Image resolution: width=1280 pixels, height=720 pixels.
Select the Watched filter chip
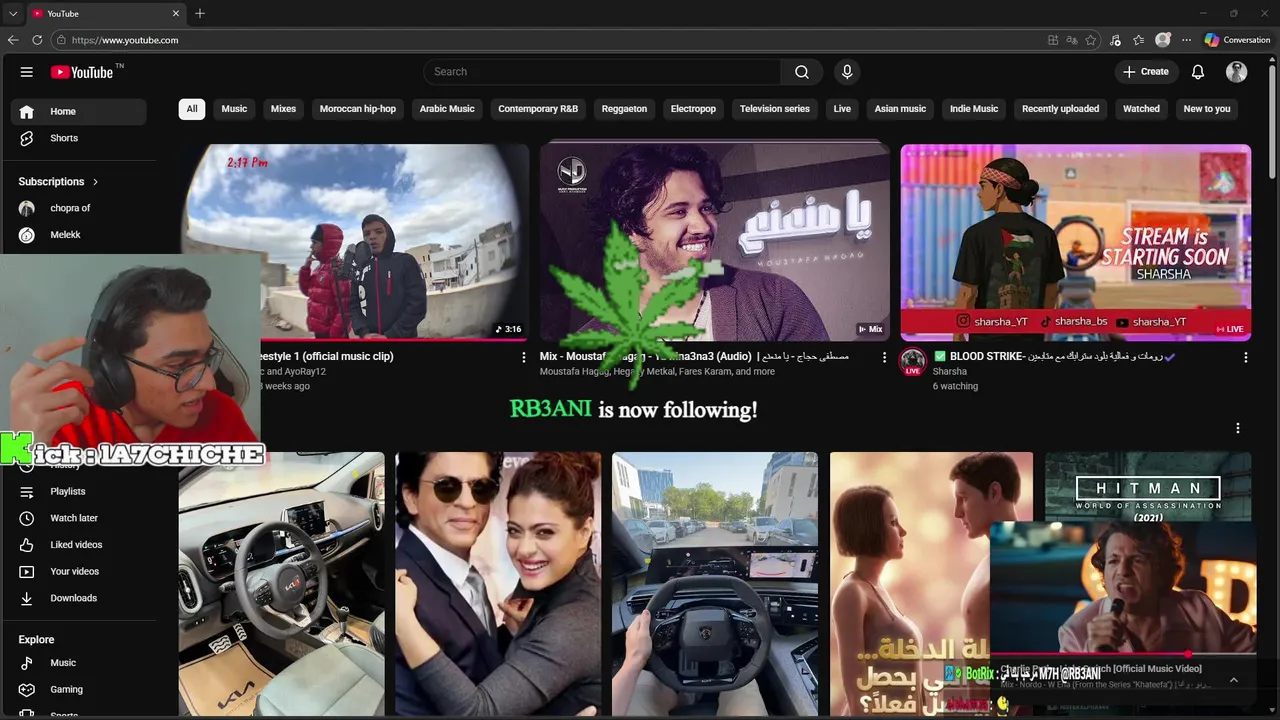(x=1141, y=109)
